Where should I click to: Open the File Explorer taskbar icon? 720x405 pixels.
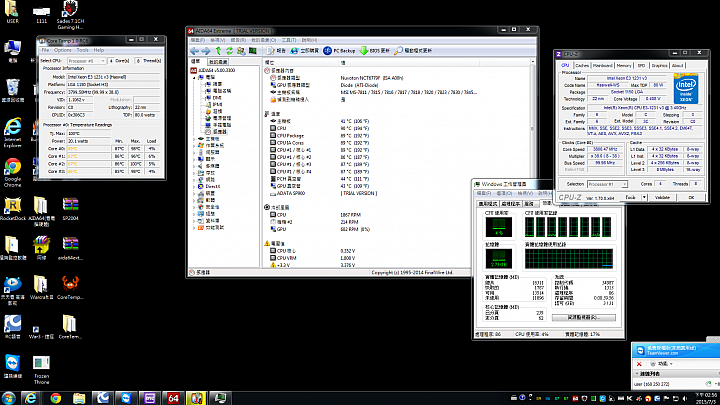pos(79,398)
